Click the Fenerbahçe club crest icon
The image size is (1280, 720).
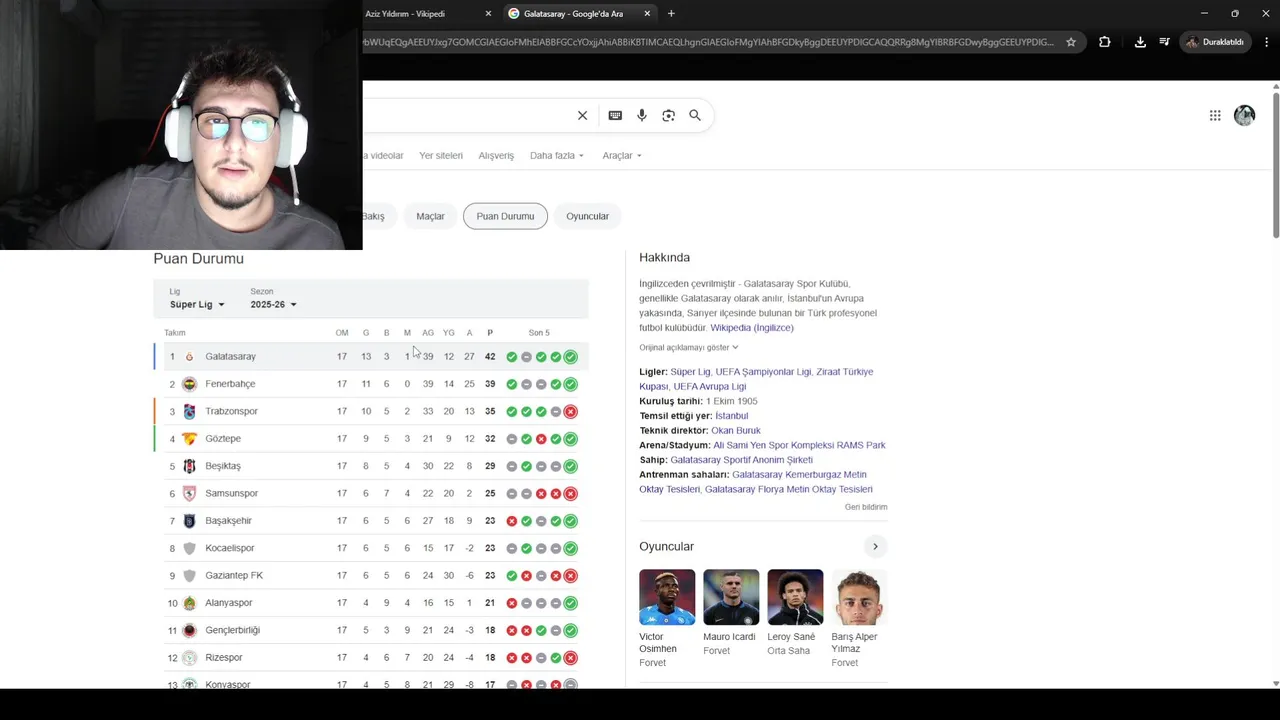coord(189,384)
